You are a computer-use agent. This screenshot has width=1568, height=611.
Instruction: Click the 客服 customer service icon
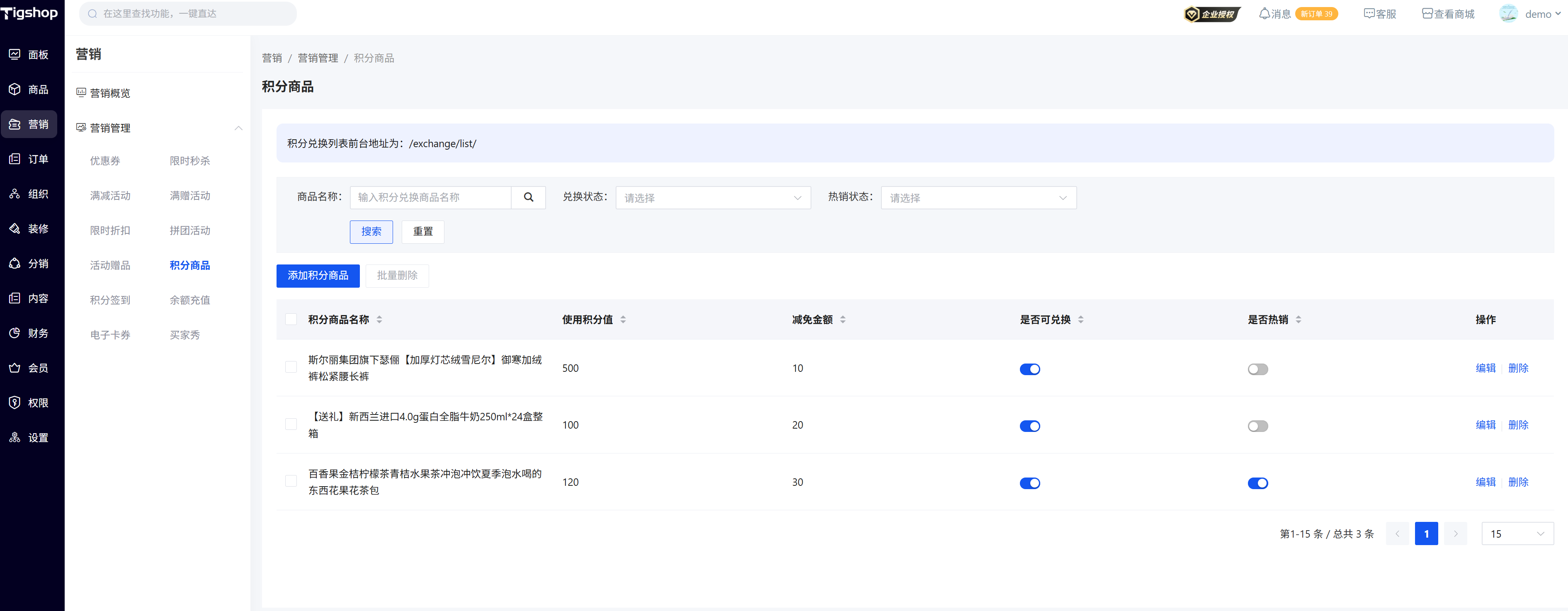(x=1369, y=14)
